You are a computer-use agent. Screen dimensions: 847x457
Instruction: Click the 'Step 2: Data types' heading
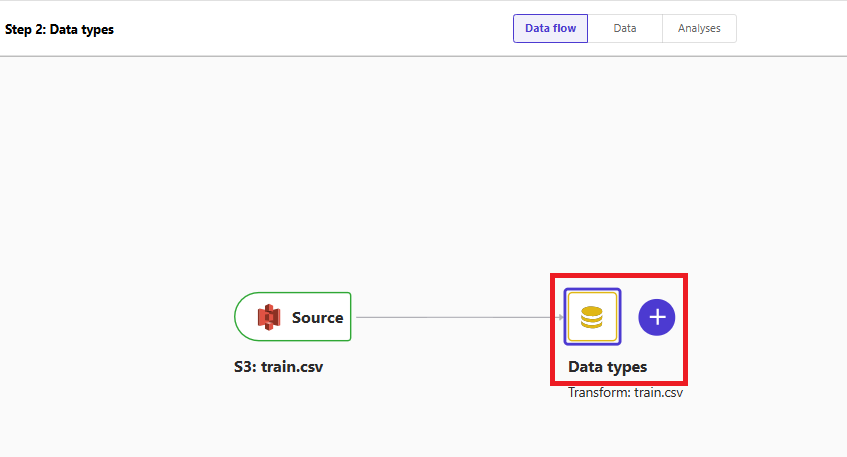[59, 29]
